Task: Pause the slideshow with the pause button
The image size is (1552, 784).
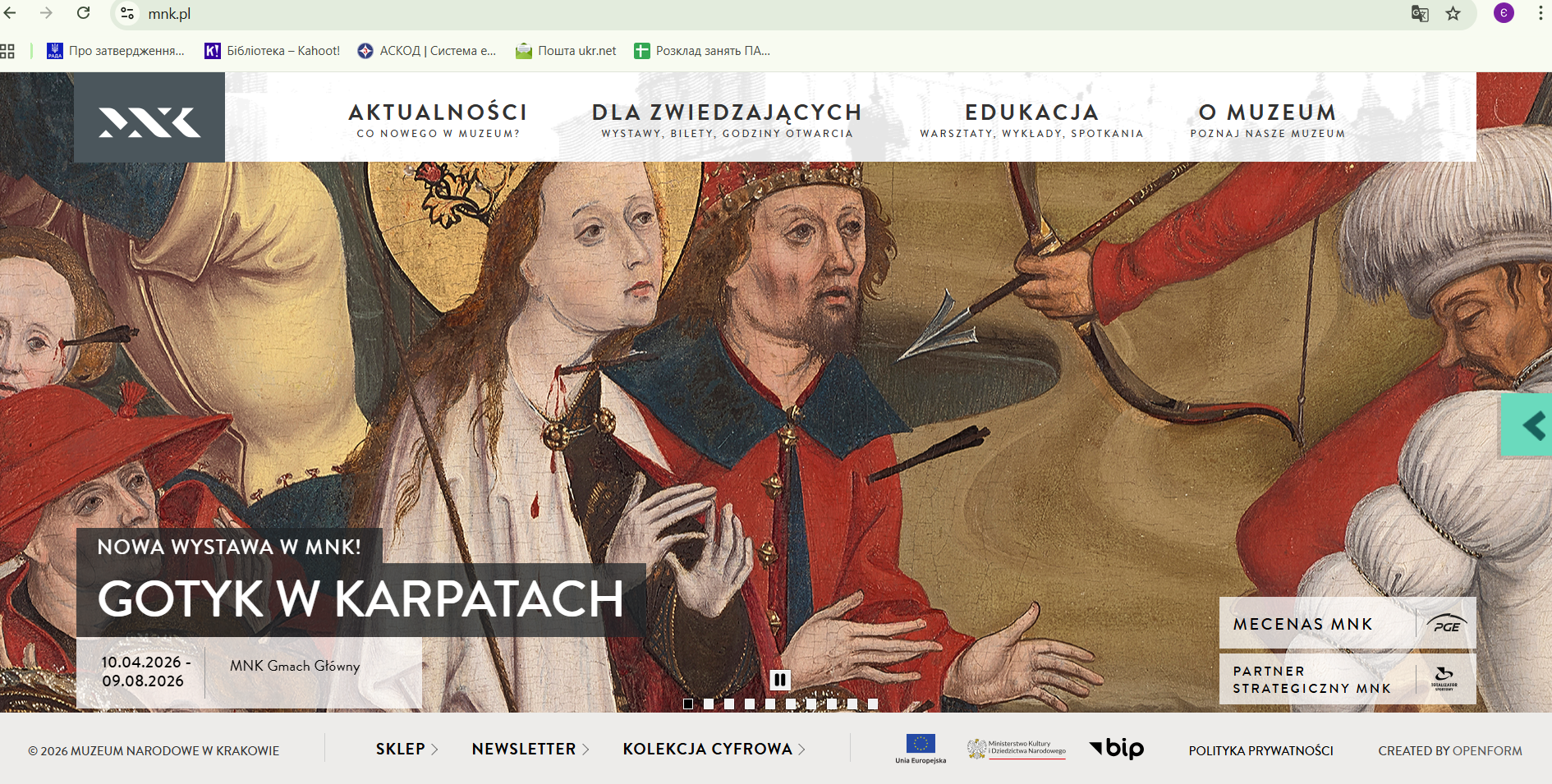Action: pos(779,680)
